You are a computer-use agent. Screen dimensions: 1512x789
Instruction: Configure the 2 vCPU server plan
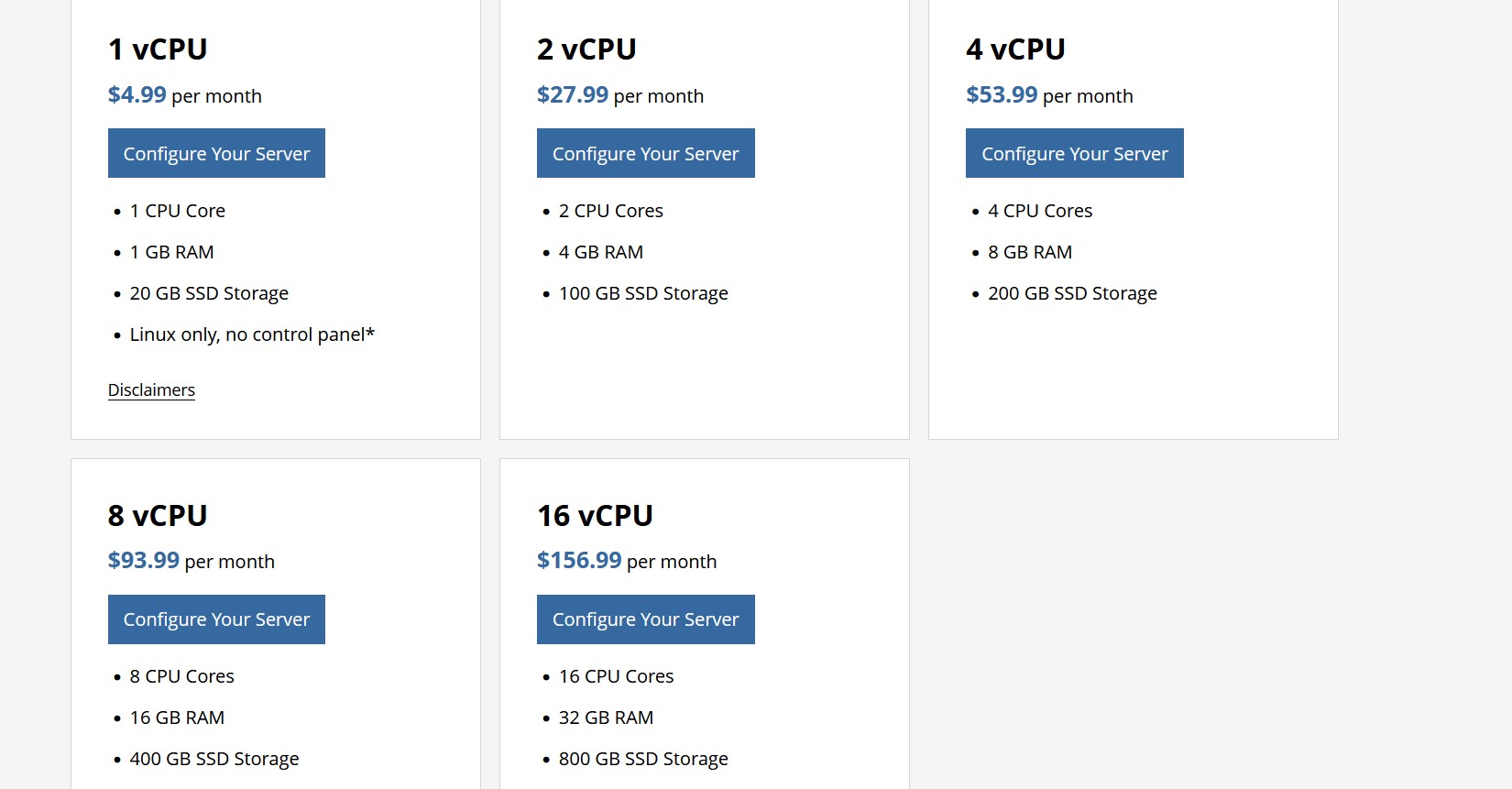pyautogui.click(x=645, y=153)
